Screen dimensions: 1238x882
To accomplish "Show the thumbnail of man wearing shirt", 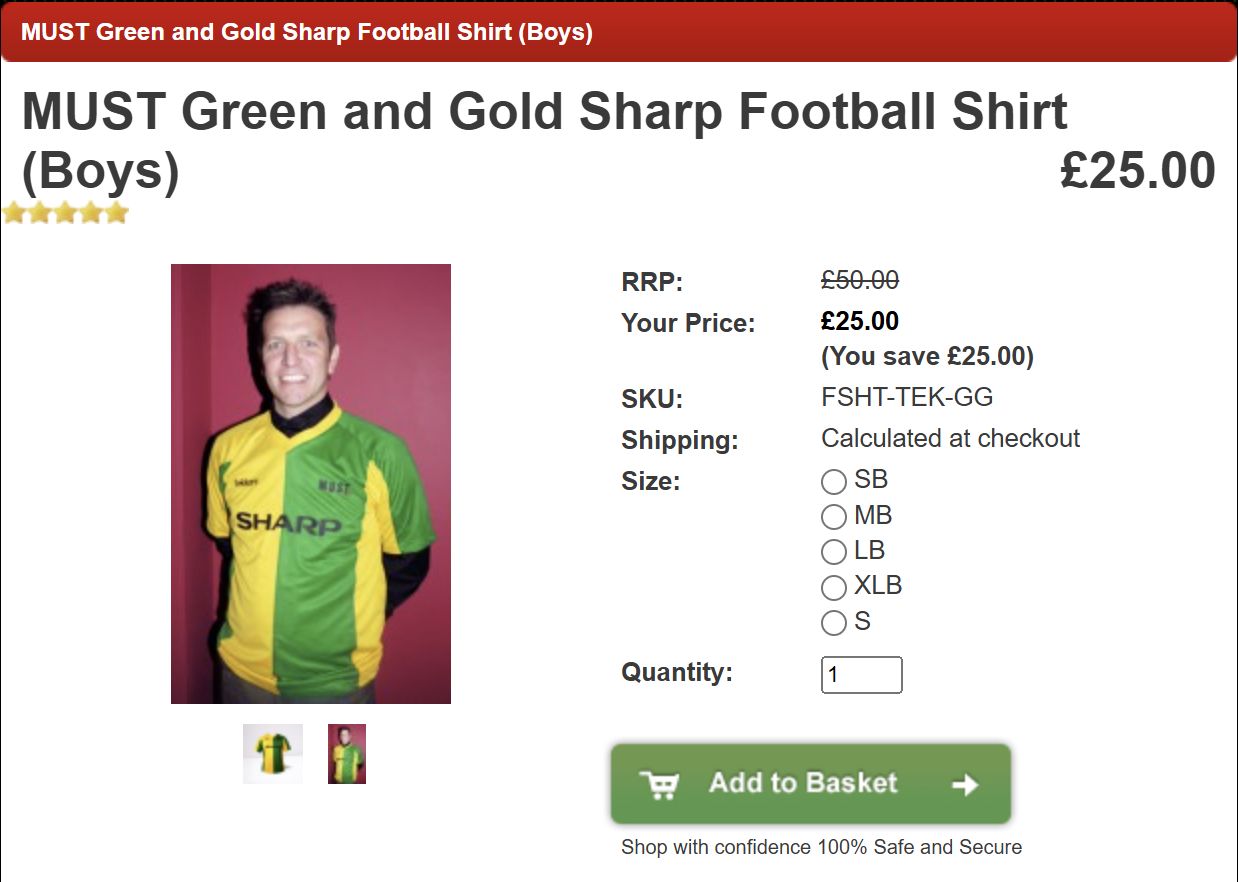I will [347, 754].
